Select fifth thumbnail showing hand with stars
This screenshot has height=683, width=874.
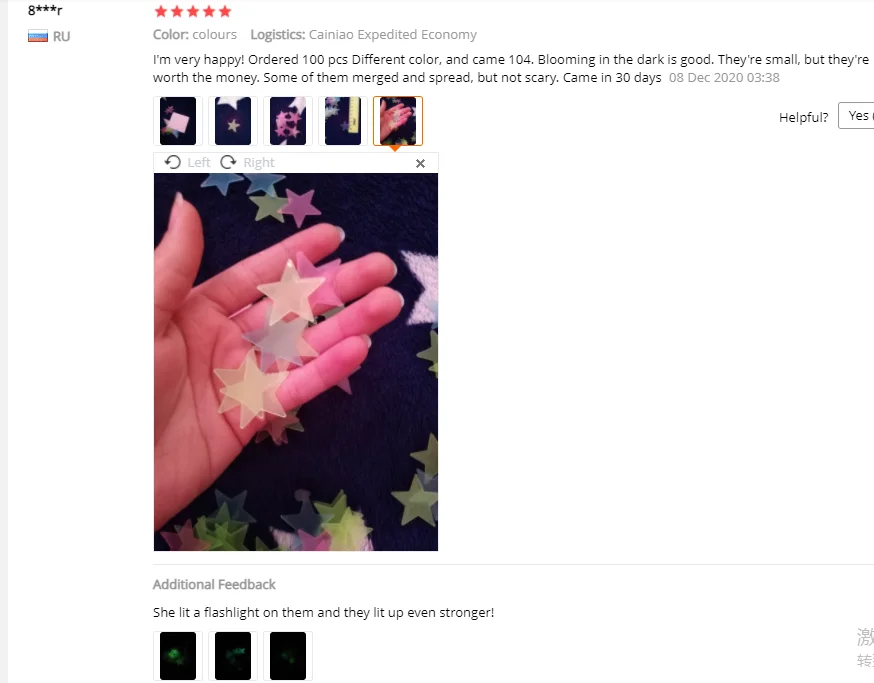coord(398,121)
